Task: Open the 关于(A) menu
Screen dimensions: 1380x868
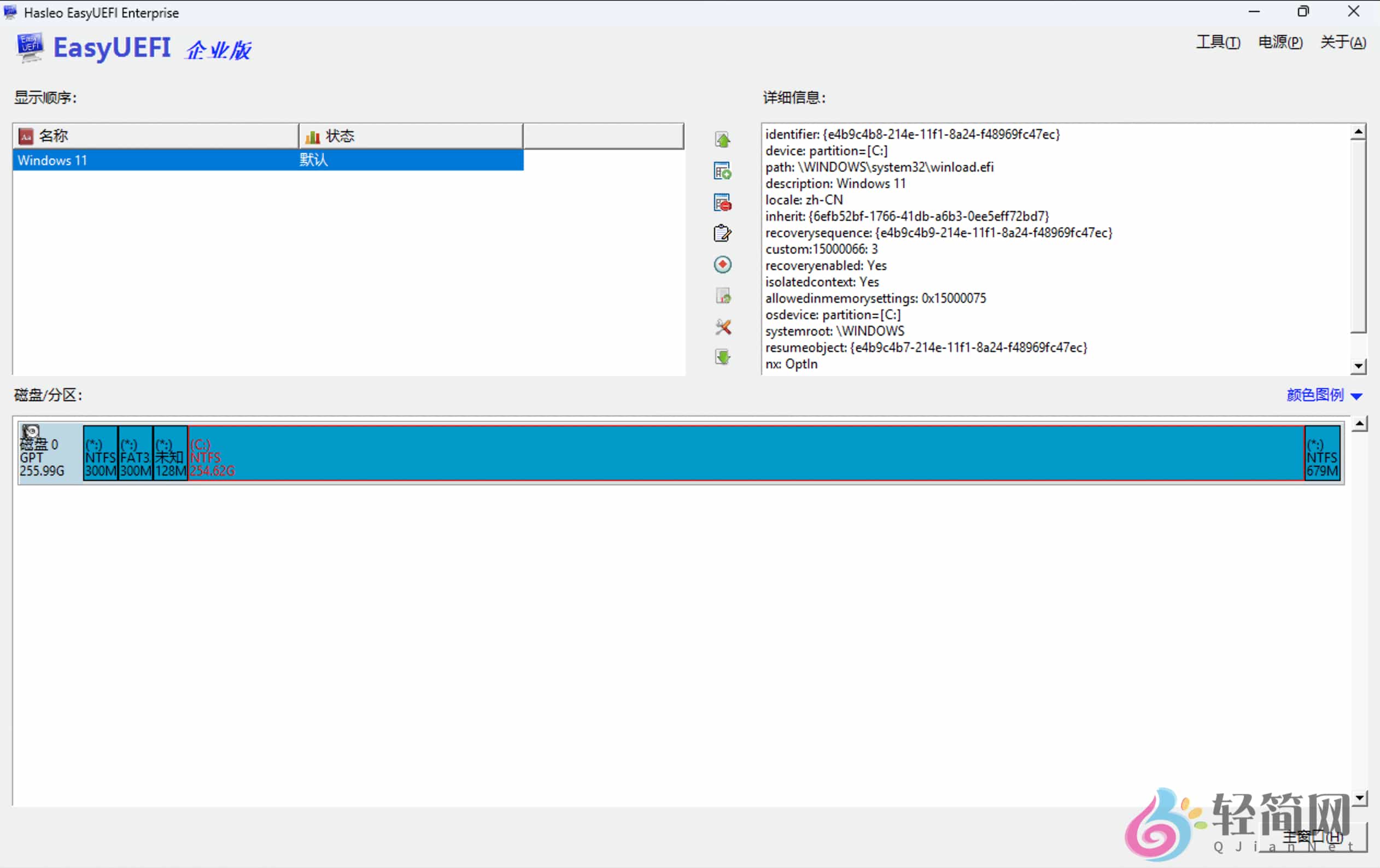Action: (x=1343, y=43)
